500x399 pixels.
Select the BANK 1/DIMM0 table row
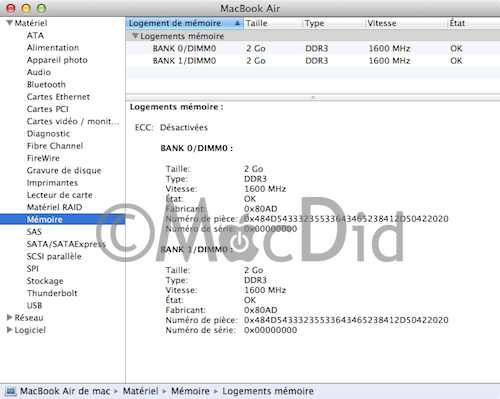tap(313, 61)
